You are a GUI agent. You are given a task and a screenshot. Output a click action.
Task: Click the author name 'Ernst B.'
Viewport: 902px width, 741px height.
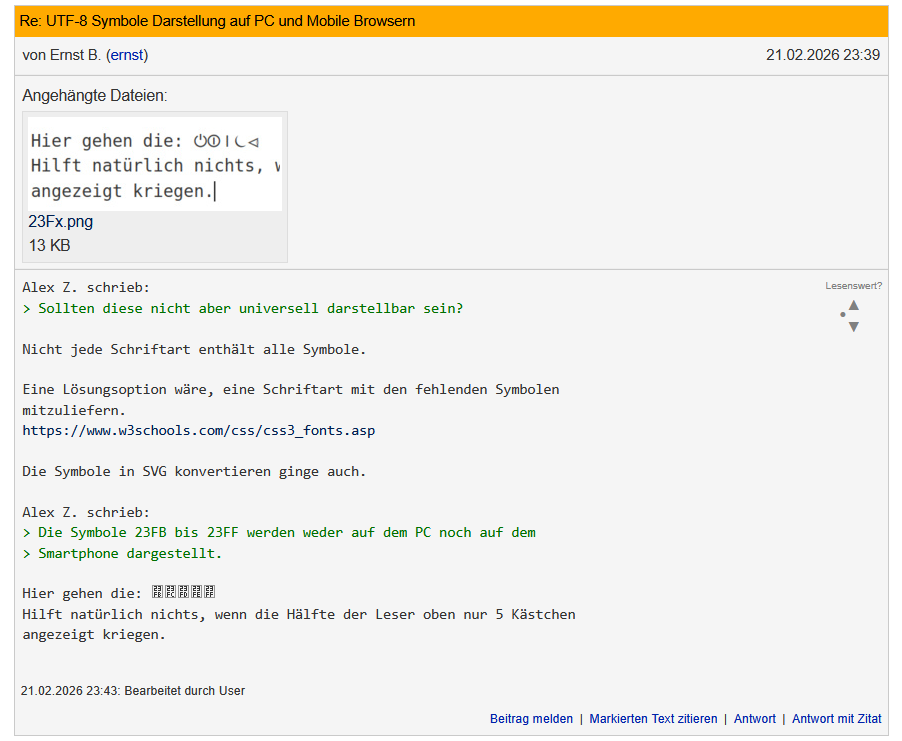point(76,55)
